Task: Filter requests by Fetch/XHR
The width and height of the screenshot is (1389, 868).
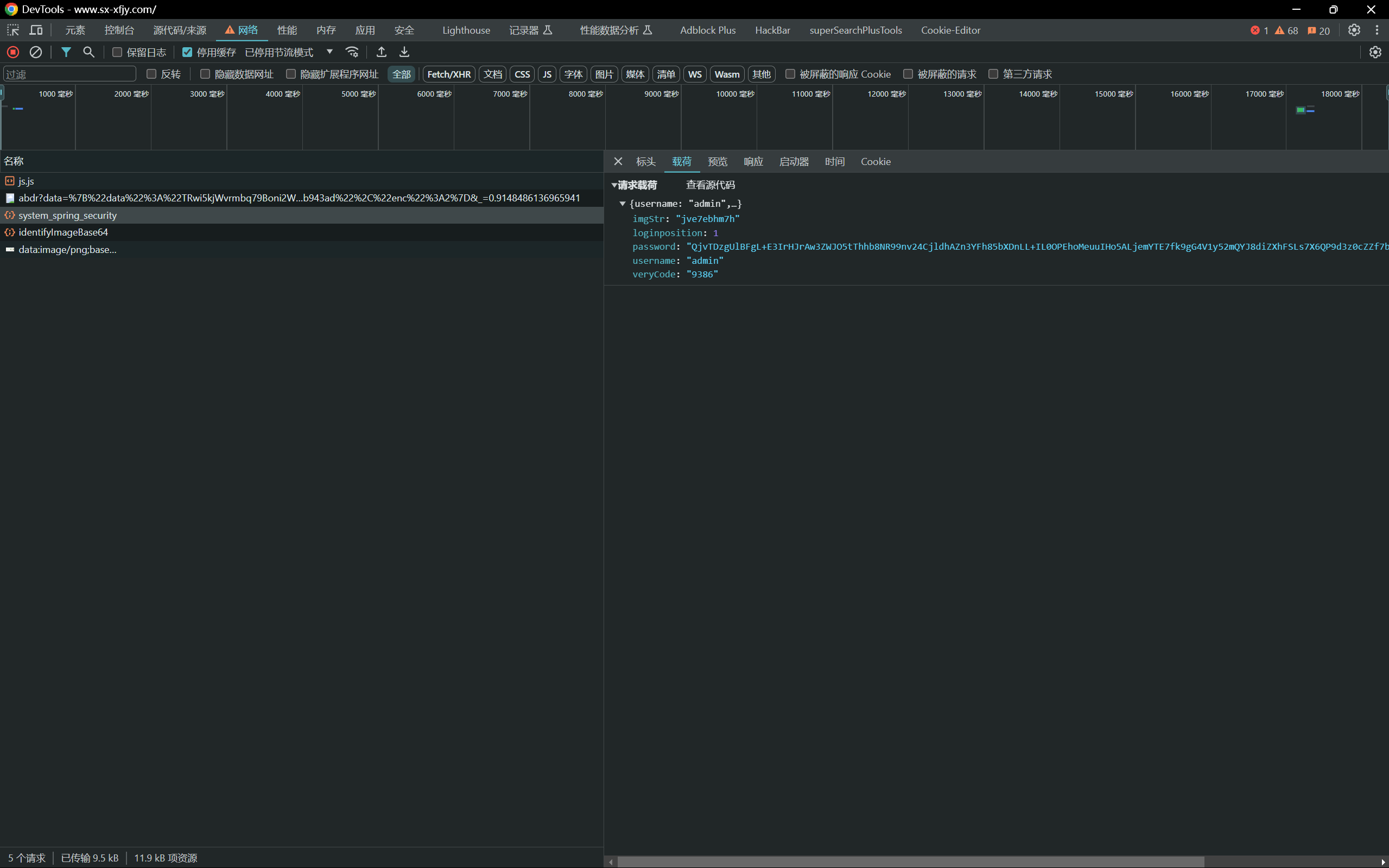Action: (x=449, y=74)
